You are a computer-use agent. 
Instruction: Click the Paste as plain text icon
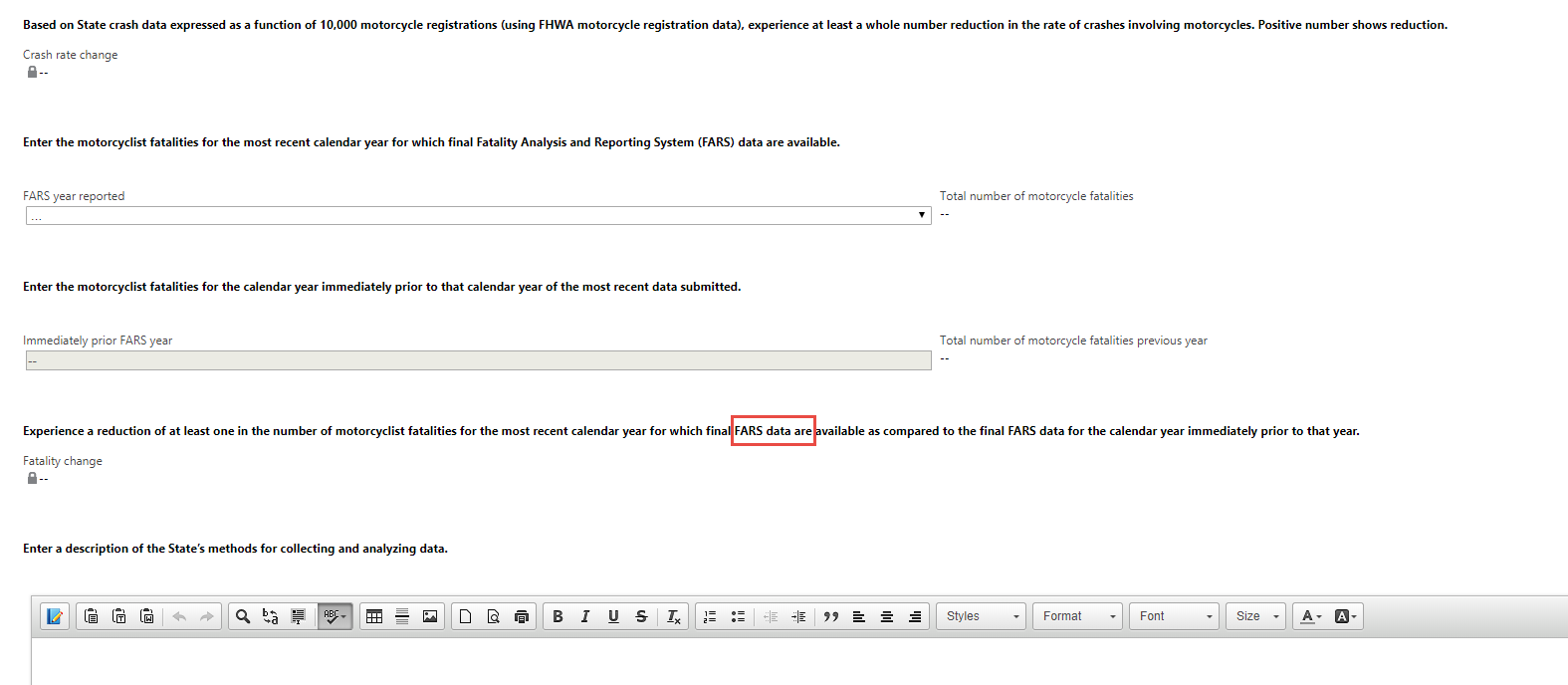(119, 616)
